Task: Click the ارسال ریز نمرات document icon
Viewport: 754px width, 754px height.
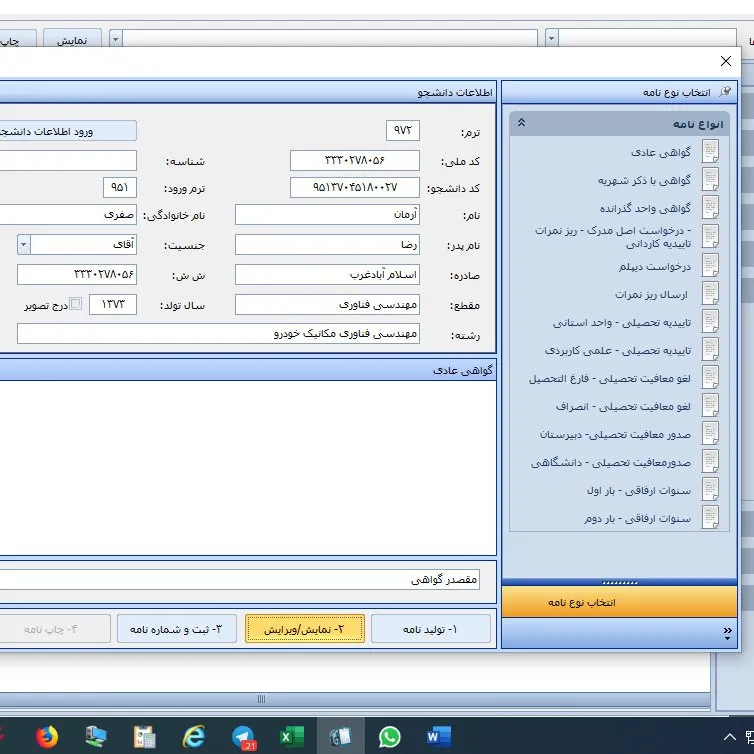Action: coord(710,295)
